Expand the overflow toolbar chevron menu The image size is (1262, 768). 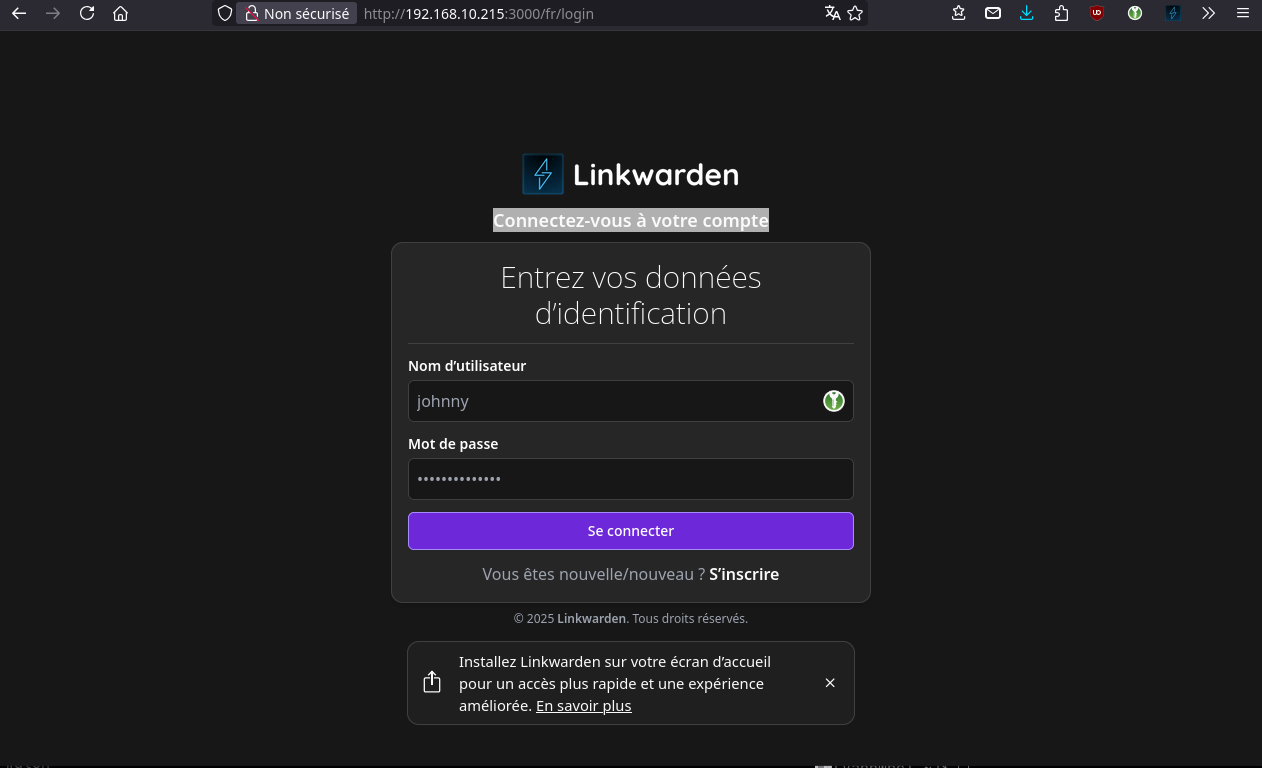pyautogui.click(x=1208, y=14)
